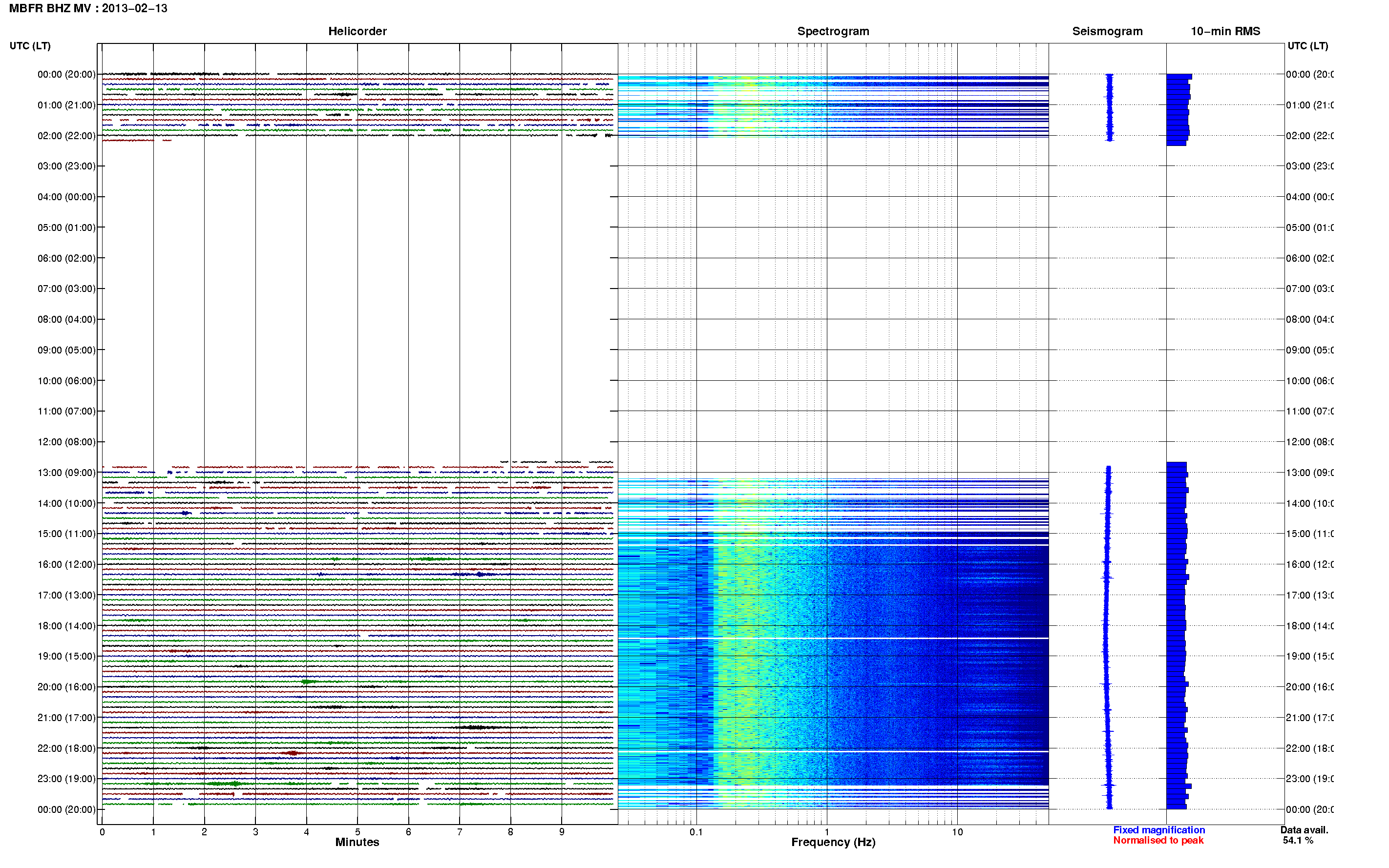Click the Frequency (Hz) axis title
The image size is (1389, 868).
[833, 843]
